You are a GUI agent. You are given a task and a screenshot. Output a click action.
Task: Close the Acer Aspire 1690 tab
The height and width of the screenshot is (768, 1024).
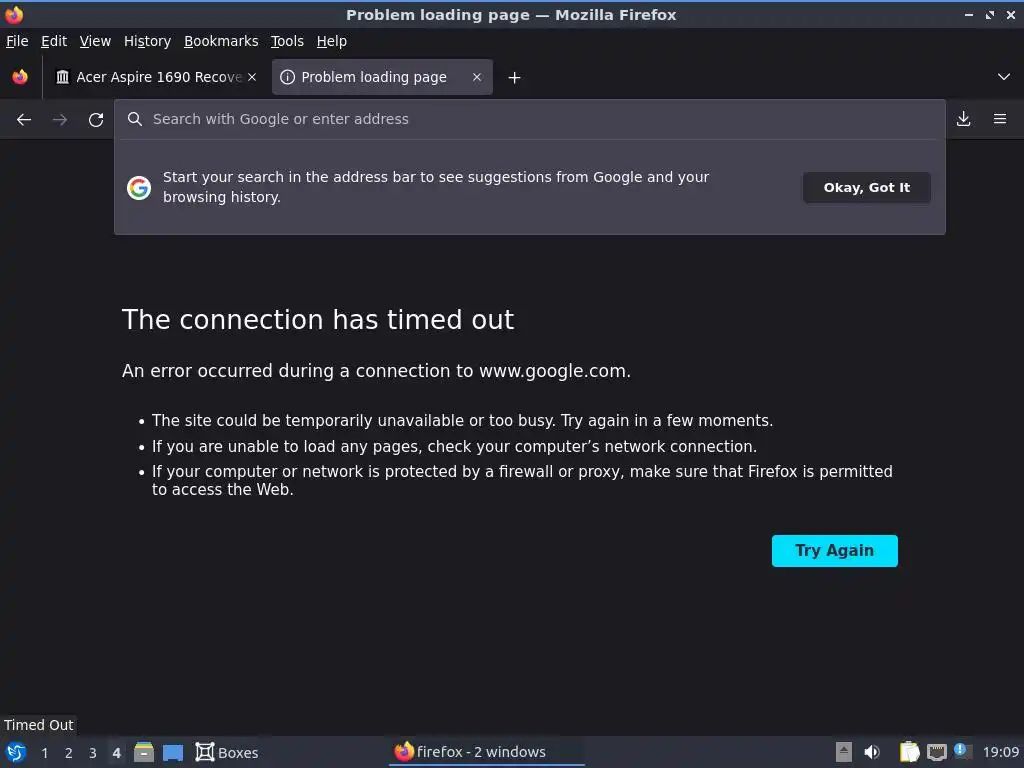[x=252, y=77]
